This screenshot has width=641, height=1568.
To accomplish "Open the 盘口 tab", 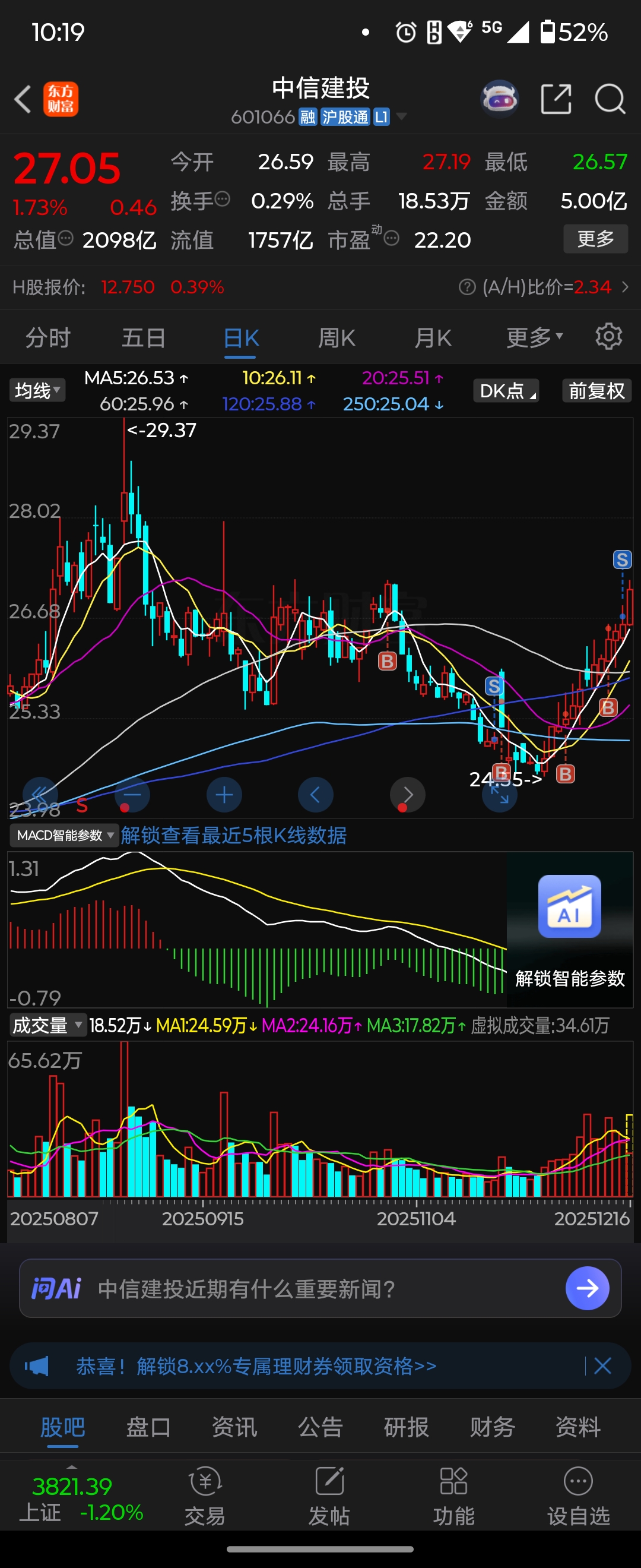I will point(148,1427).
